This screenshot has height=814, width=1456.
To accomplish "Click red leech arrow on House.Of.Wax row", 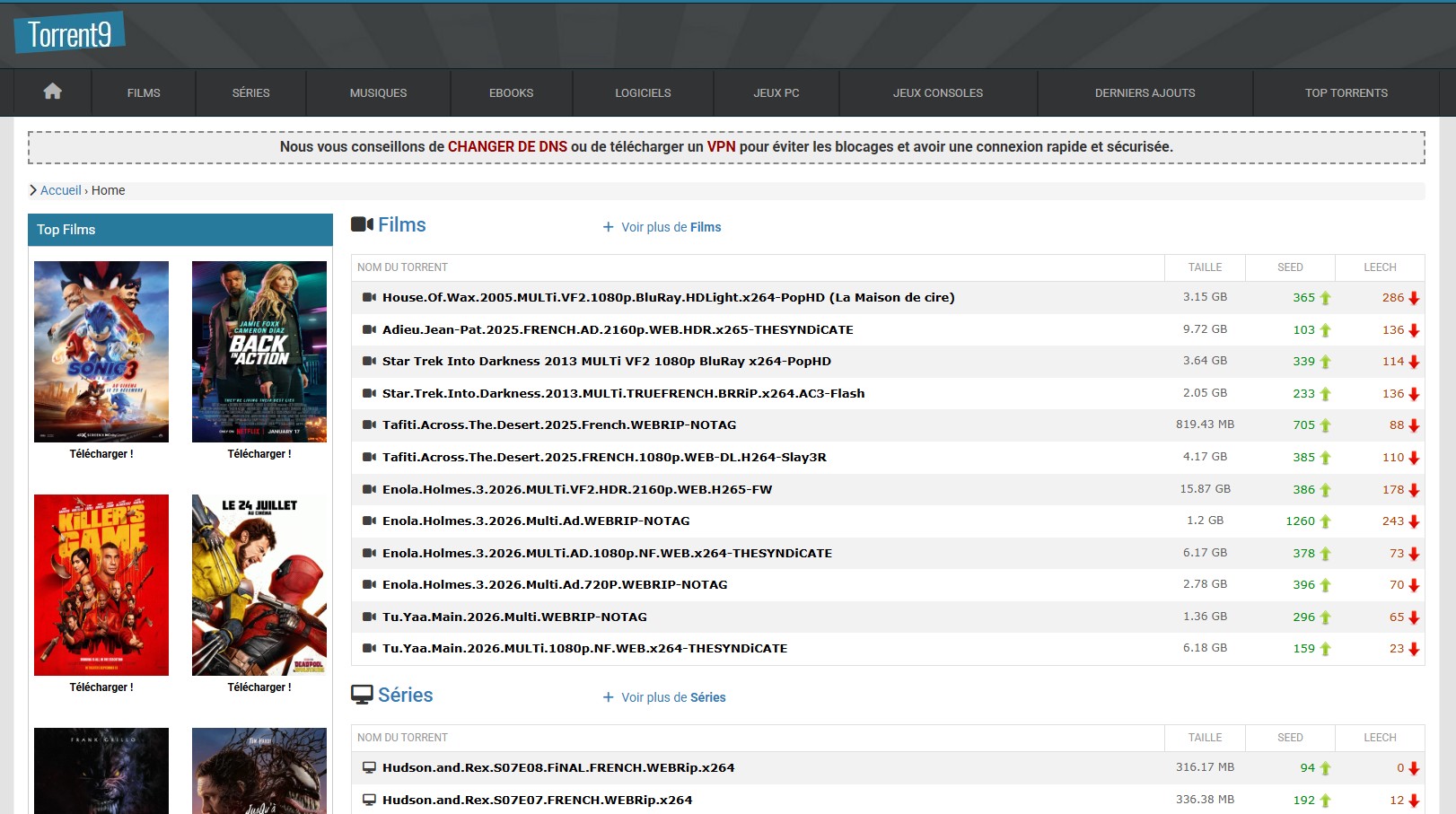I will click(1414, 298).
